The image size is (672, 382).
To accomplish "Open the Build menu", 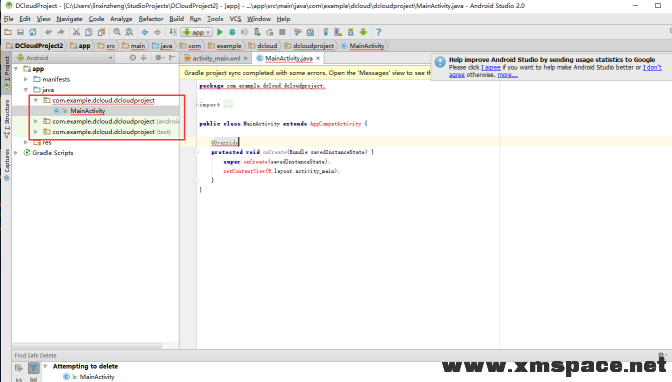I will click(x=177, y=19).
